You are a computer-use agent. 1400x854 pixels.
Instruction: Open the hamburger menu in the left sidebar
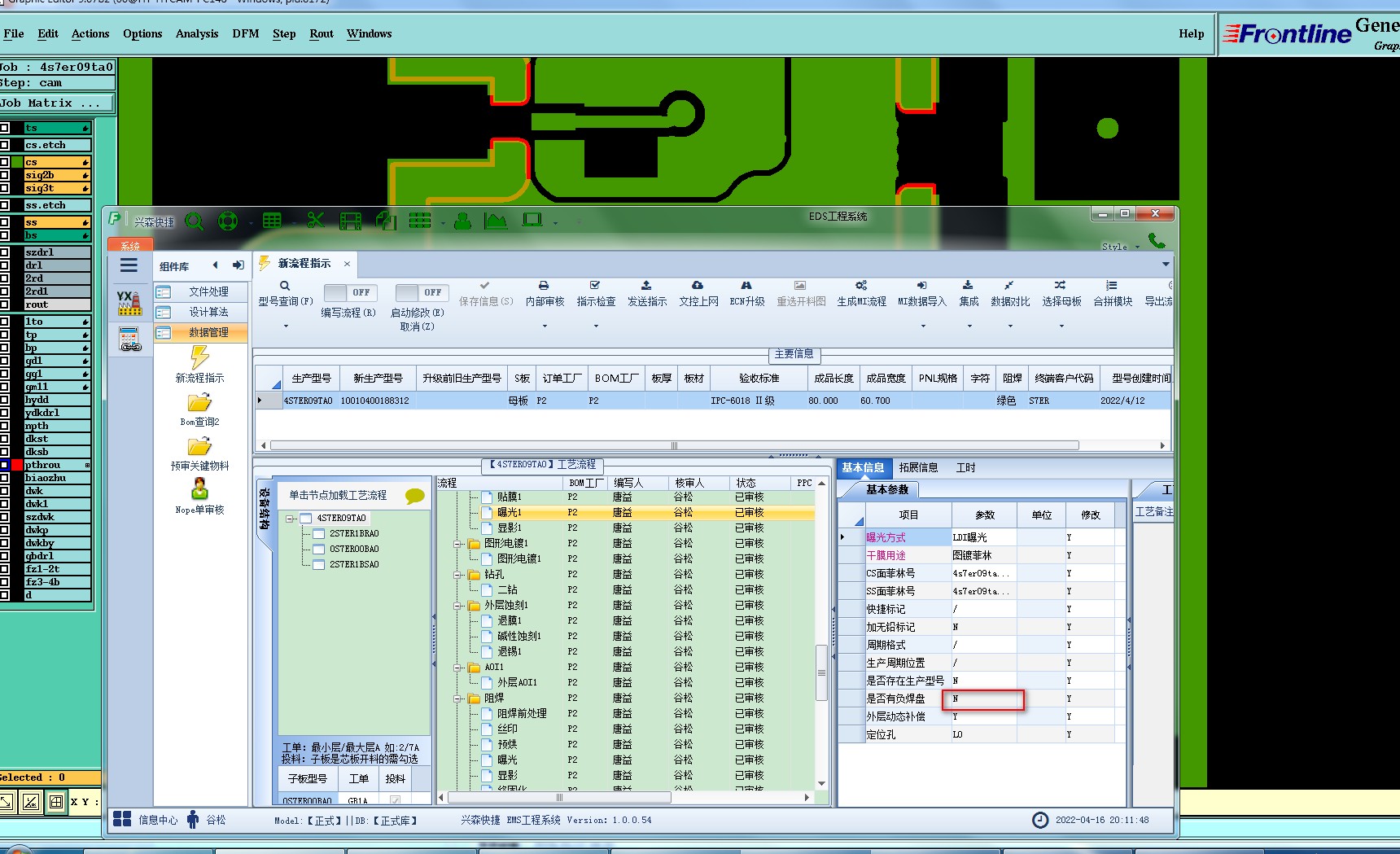pyautogui.click(x=129, y=265)
